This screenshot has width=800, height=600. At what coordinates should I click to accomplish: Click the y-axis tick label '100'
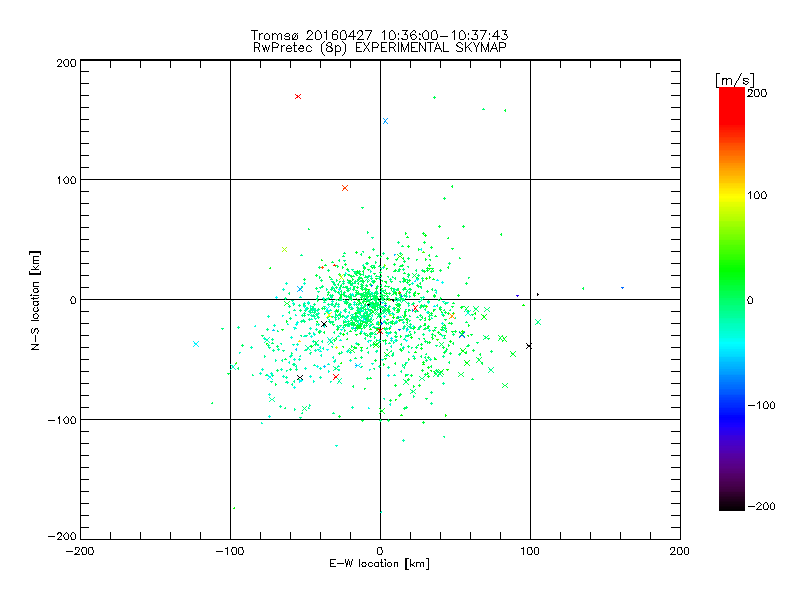tap(66, 181)
